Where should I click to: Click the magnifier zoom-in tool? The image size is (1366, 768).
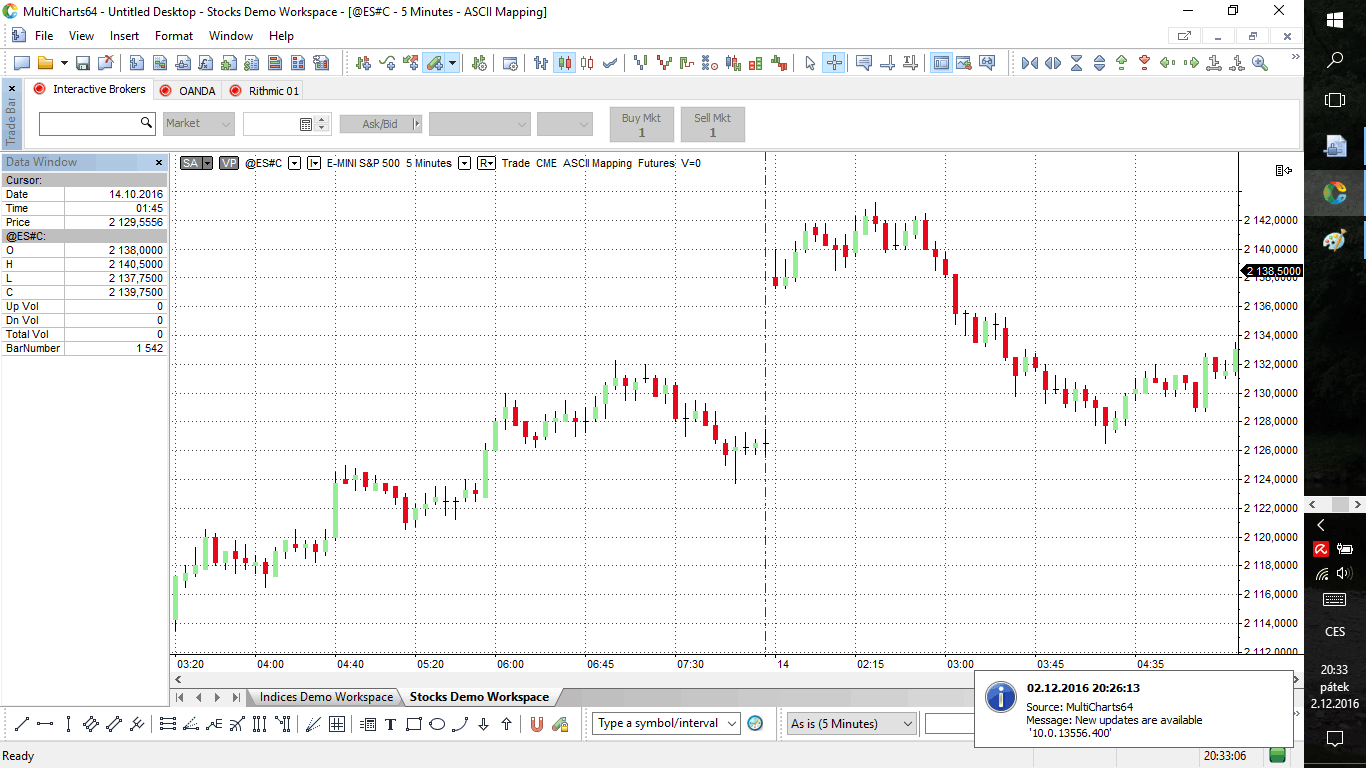point(1259,63)
